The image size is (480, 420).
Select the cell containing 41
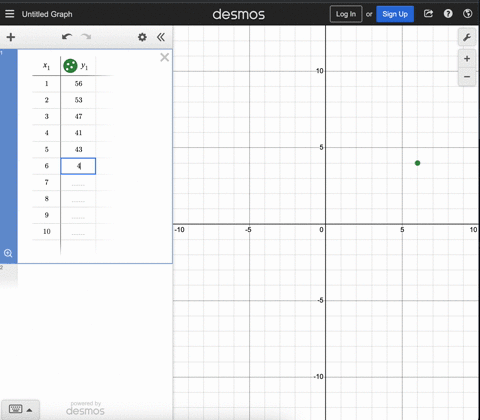[78, 133]
